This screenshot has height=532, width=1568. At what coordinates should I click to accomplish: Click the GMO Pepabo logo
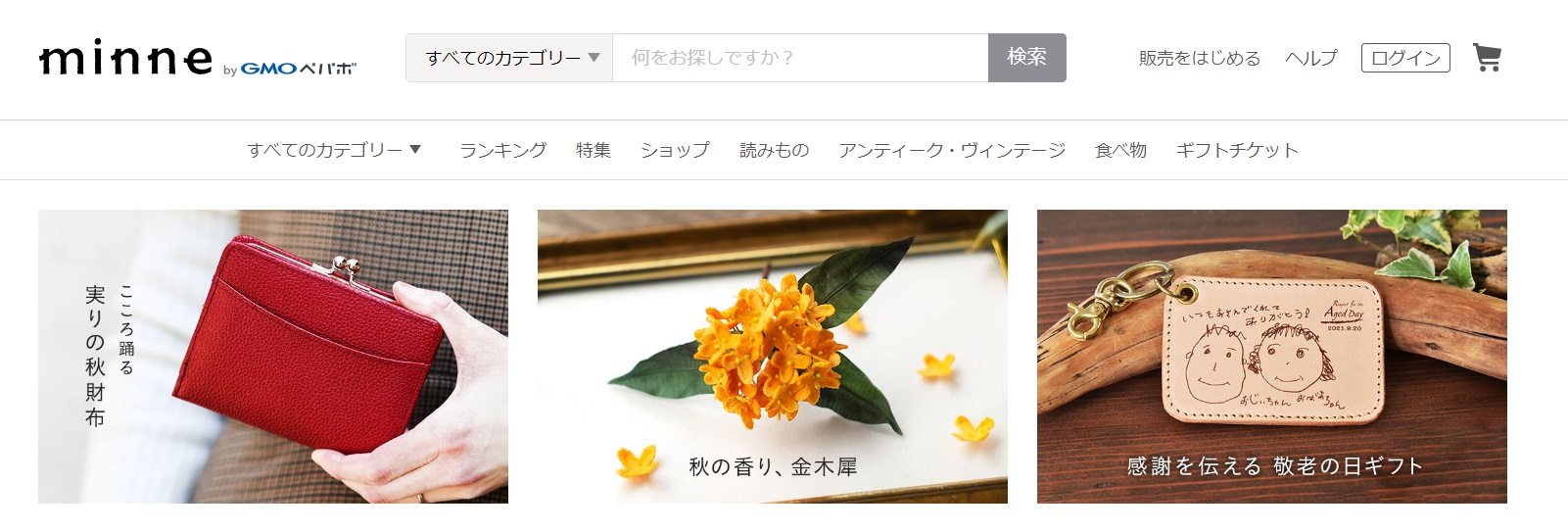[290, 69]
